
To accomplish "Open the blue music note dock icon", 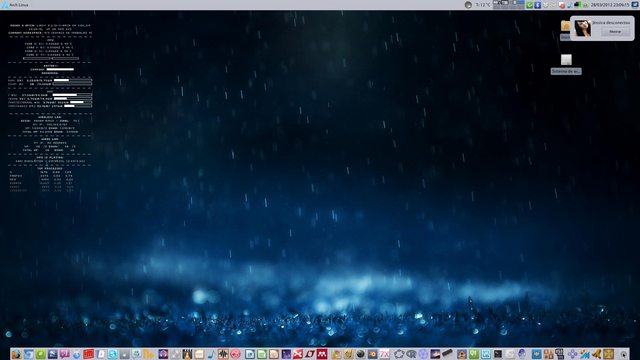I will coord(211,354).
